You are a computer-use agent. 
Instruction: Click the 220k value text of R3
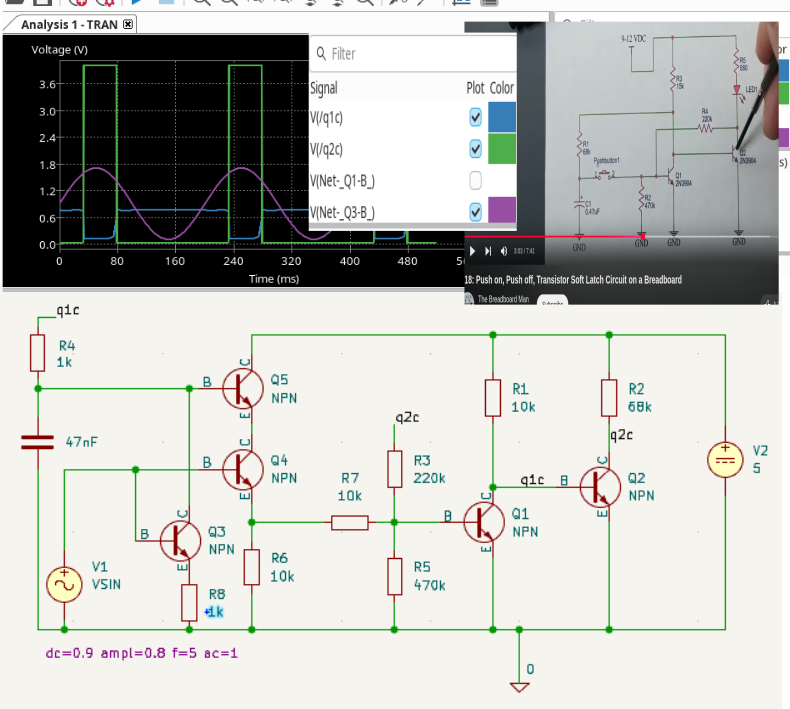point(429,478)
